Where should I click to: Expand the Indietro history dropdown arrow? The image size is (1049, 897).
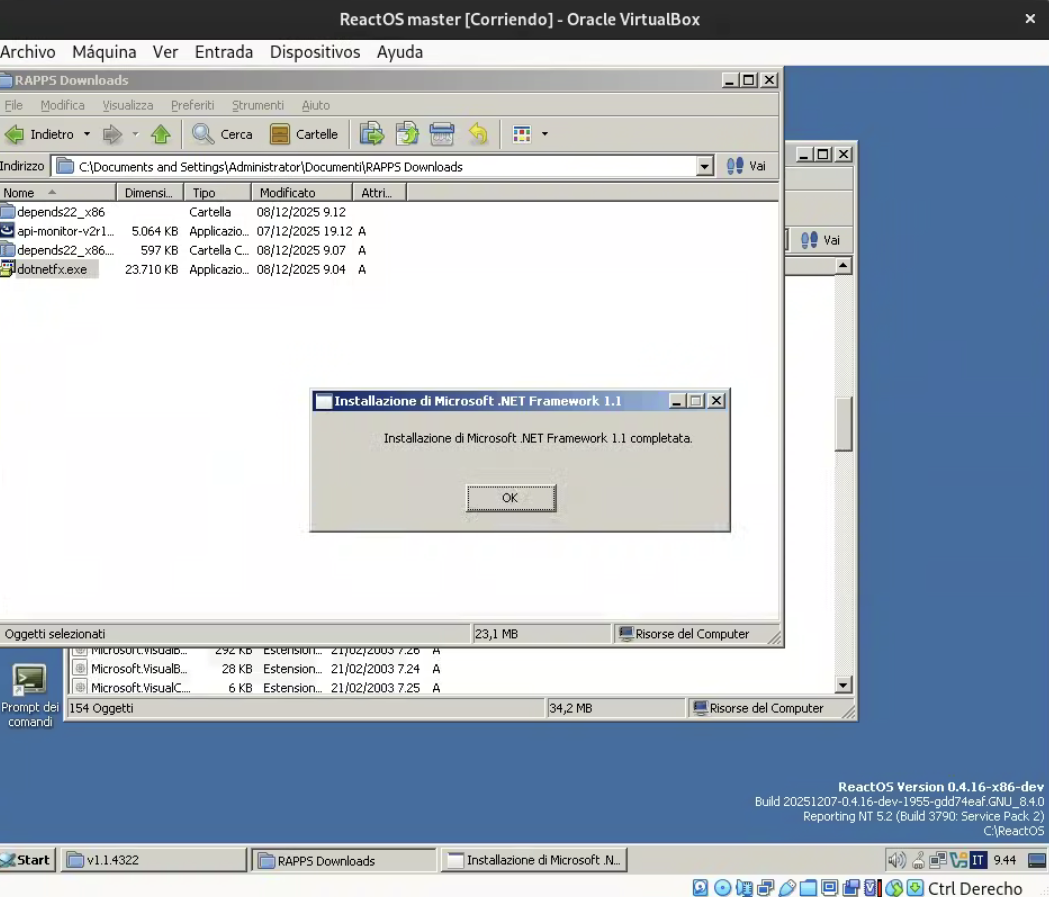click(87, 134)
